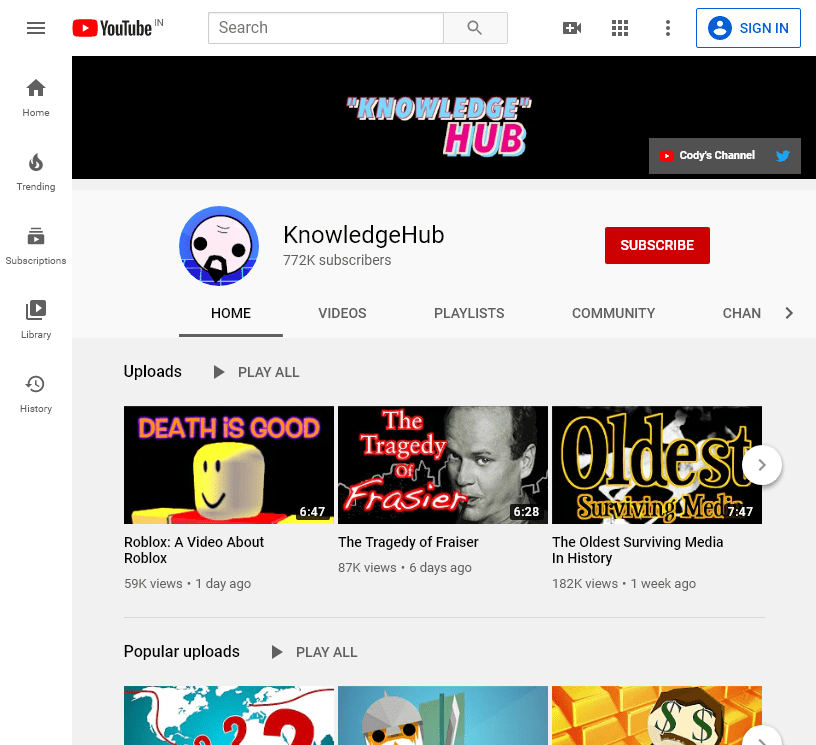Viewport: 816px width, 745px height.
Task: Open the world map question marks thumbnail
Action: click(x=229, y=715)
